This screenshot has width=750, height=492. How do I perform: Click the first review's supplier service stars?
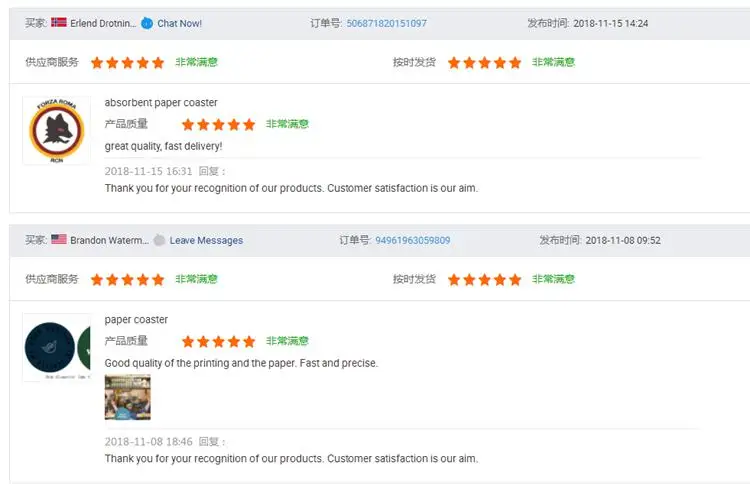127,62
